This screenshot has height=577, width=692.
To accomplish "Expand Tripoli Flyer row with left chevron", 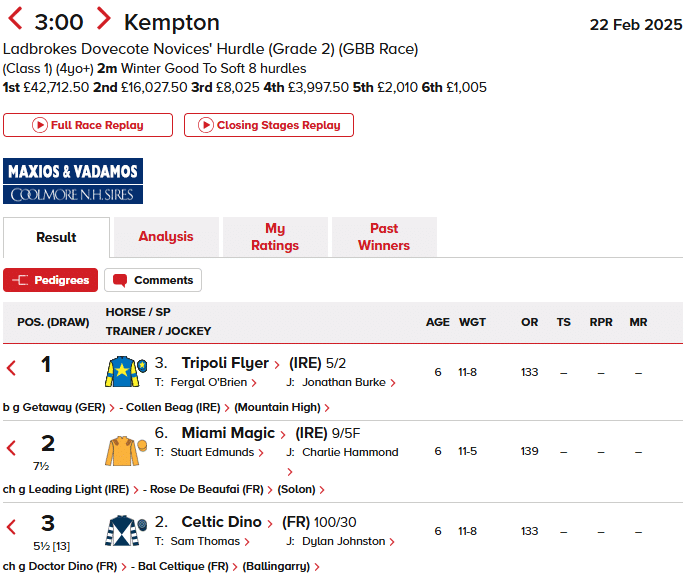I will [12, 368].
